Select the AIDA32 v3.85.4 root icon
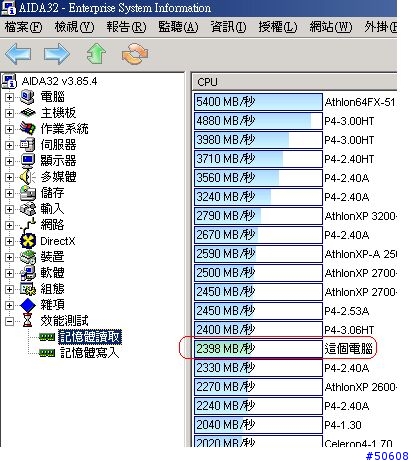This screenshot has height=464, width=411. click(9, 81)
